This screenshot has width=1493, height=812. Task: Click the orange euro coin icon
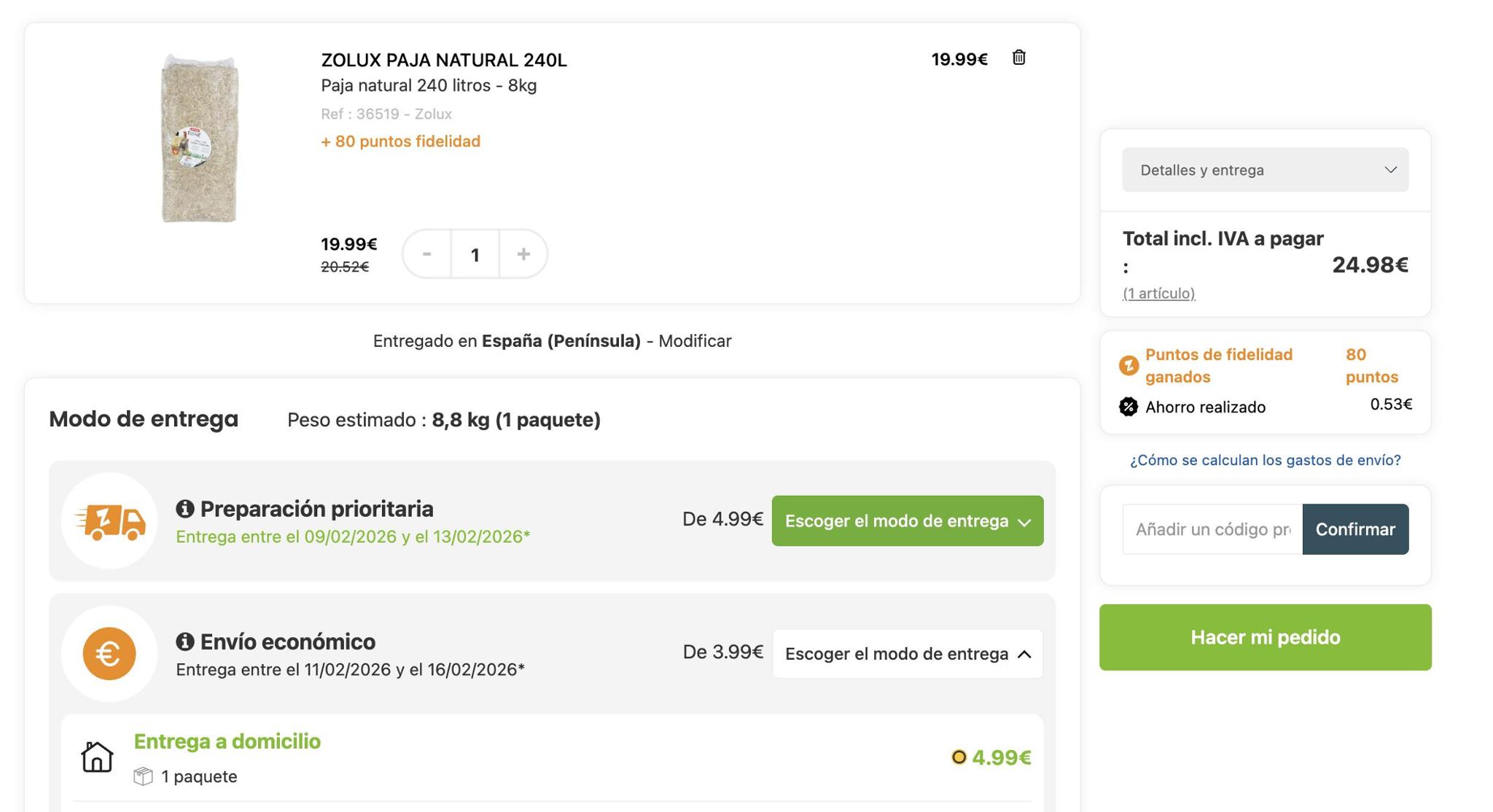point(109,654)
